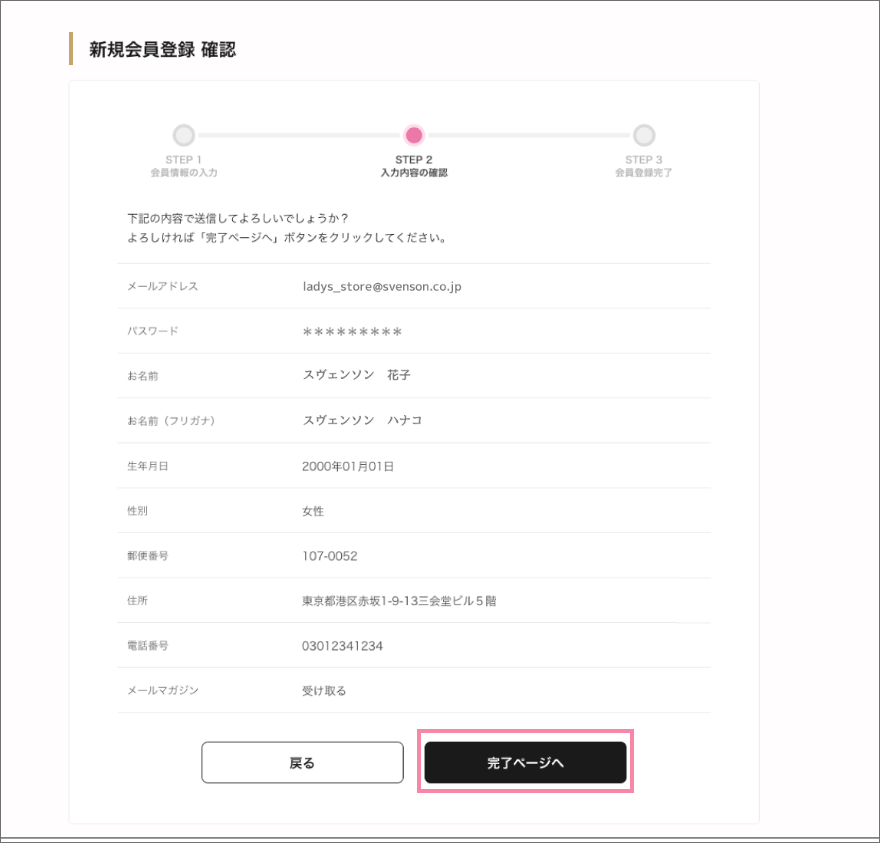880x843 pixels.
Task: Click the 住所 address row value
Action: click(396, 600)
